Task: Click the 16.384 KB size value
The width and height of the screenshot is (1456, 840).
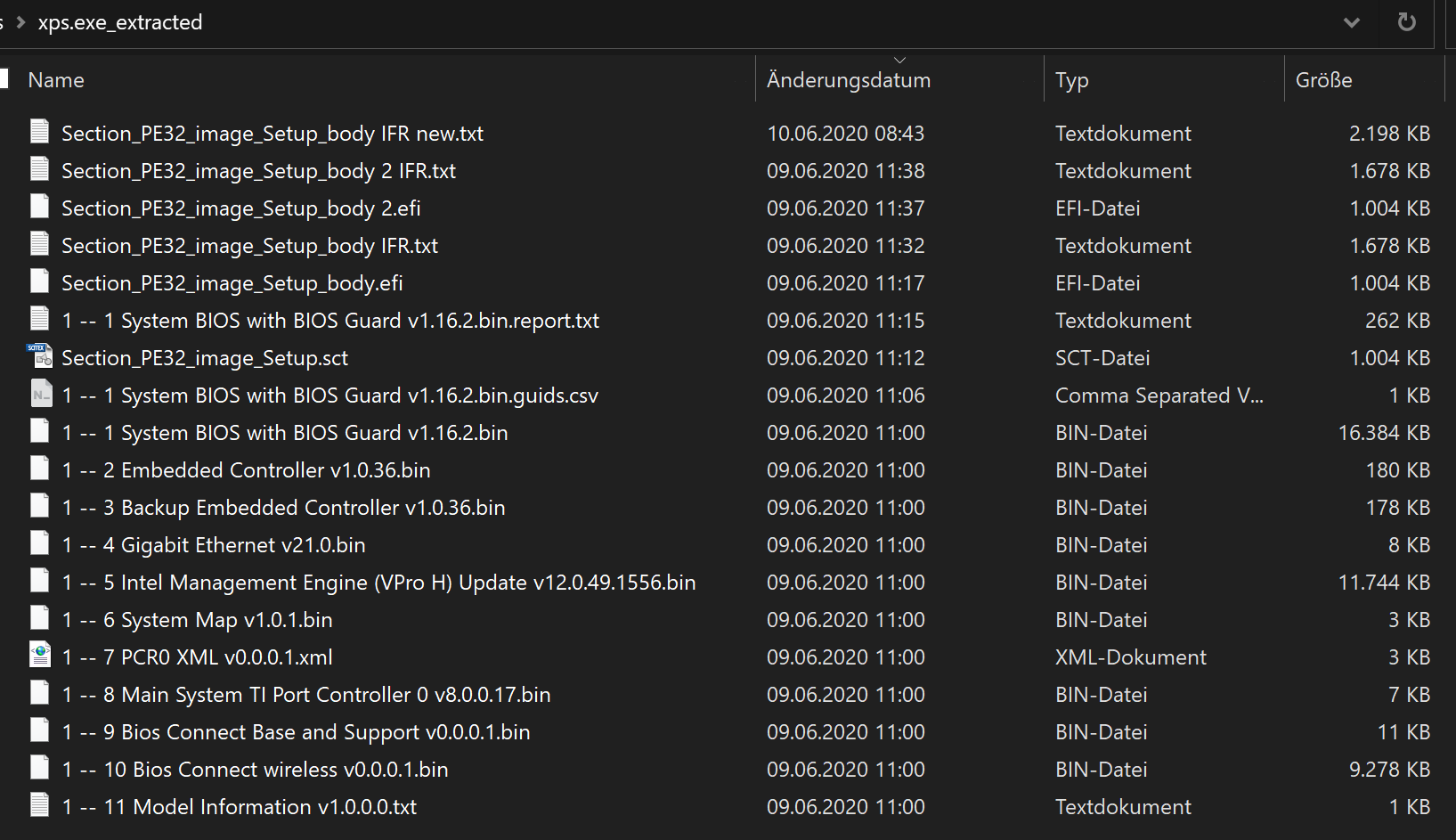Action: click(1384, 433)
